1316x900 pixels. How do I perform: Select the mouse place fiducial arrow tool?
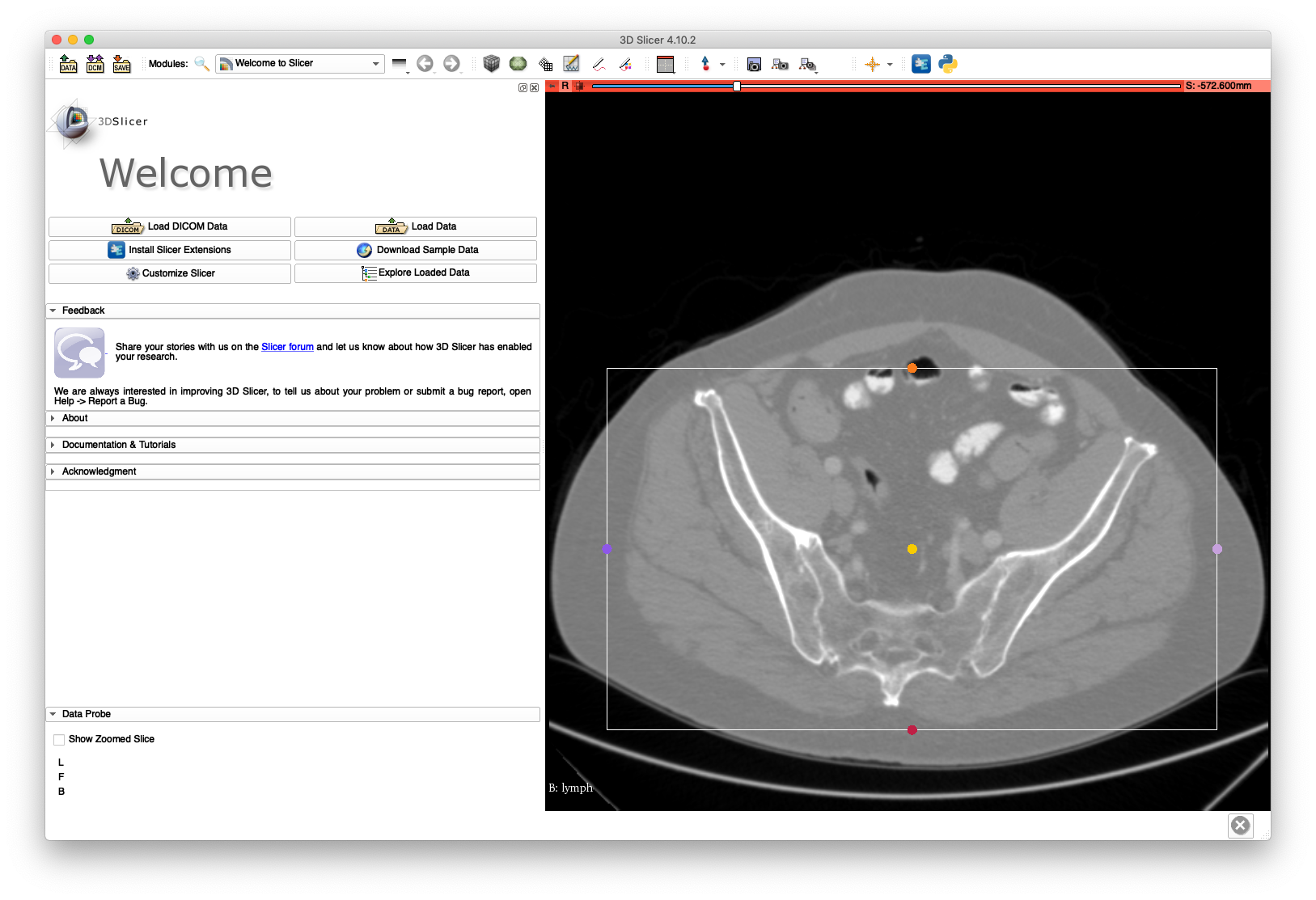[x=705, y=64]
